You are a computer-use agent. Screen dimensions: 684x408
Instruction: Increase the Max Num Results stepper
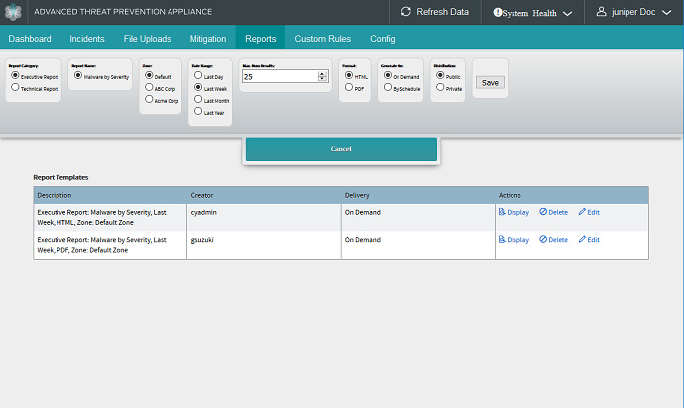(x=322, y=73)
